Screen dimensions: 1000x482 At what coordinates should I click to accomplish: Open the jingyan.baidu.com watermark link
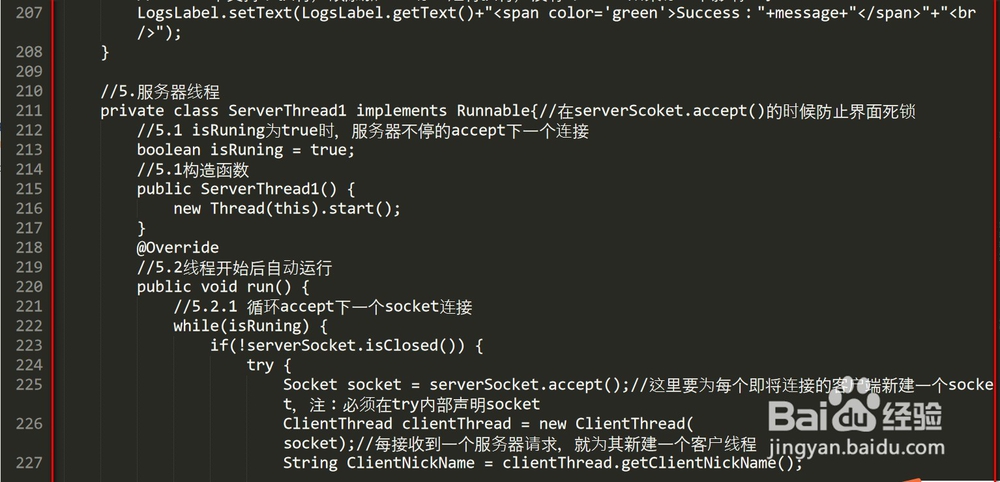tap(857, 448)
